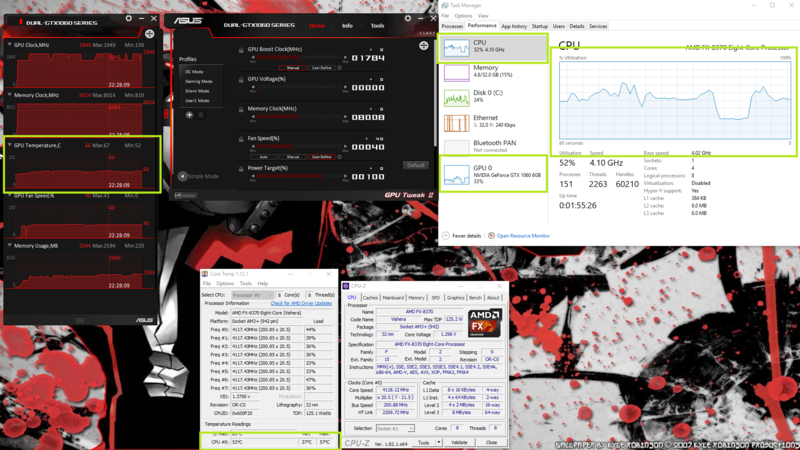The width and height of the screenshot is (800, 450).
Task: Decrease GPU Boost Clock with the left arrow
Action: 253,58
